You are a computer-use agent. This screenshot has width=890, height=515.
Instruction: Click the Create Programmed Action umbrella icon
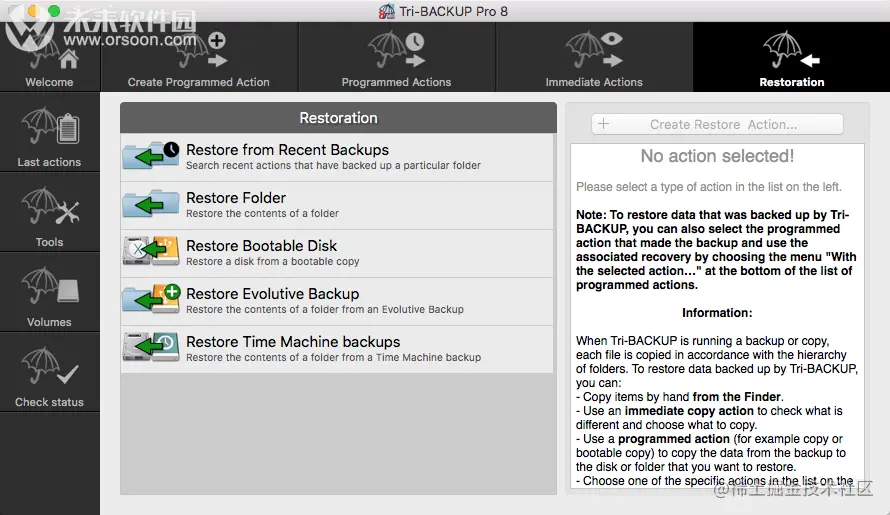point(199,50)
